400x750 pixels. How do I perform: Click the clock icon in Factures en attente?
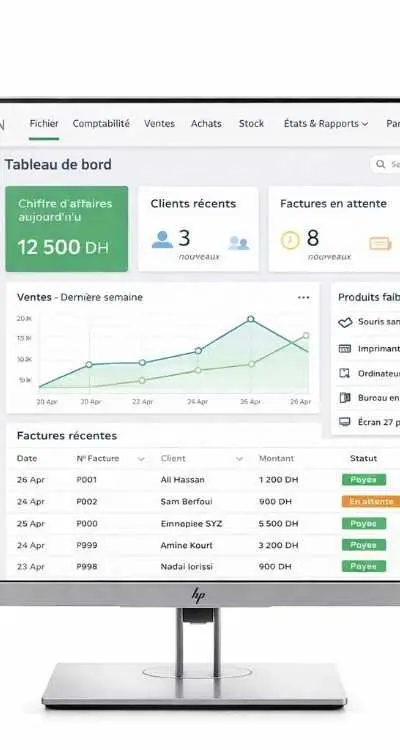290,240
